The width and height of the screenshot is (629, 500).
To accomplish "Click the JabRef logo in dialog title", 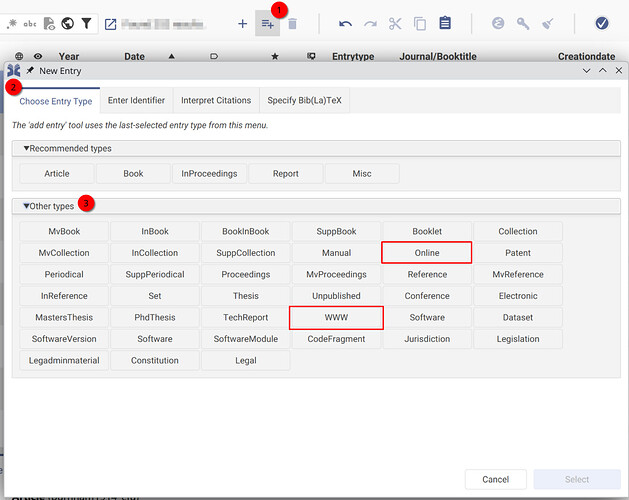I will coord(14,71).
